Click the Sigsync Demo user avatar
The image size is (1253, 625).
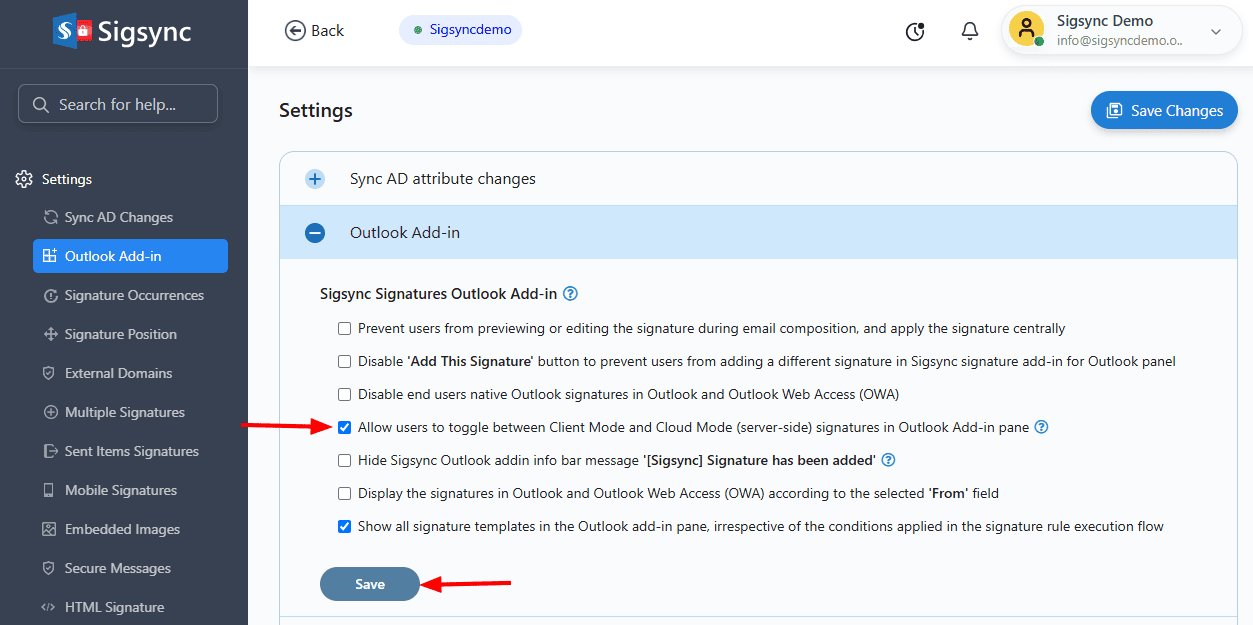(x=1026, y=29)
